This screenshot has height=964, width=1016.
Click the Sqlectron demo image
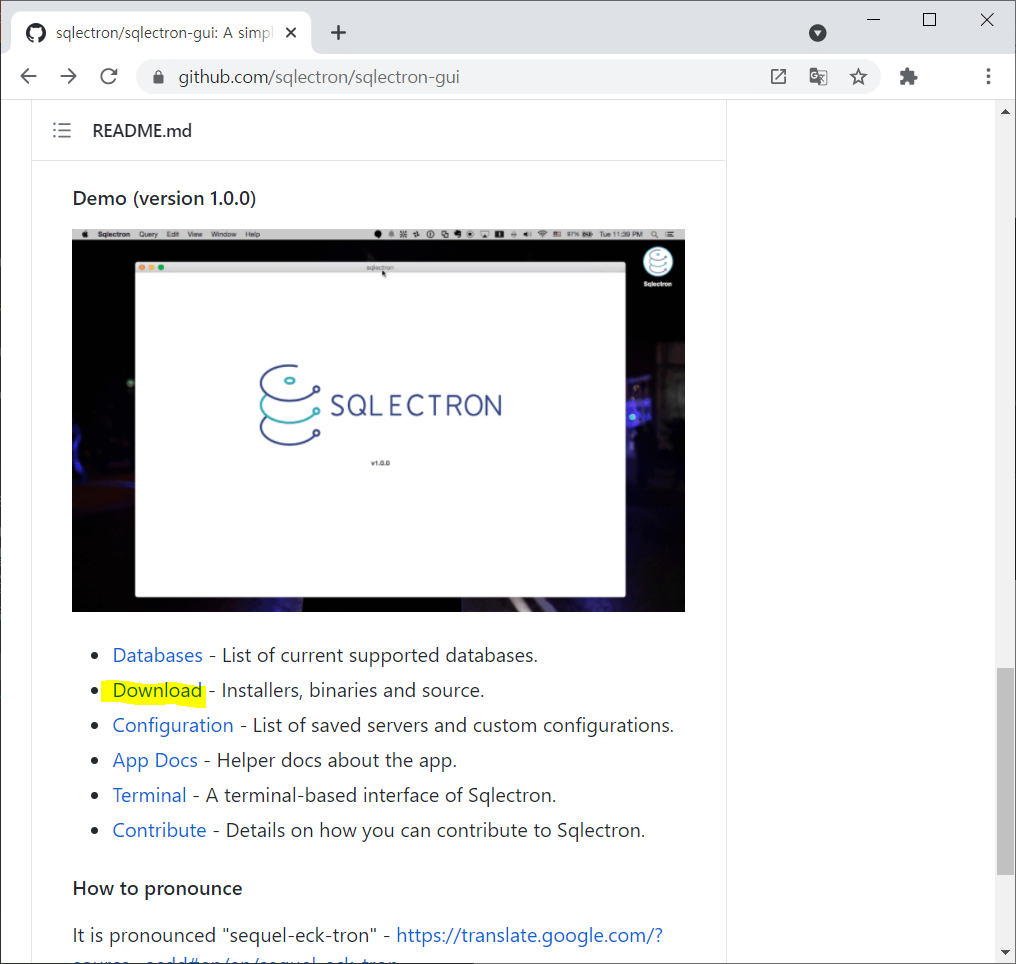(x=378, y=420)
